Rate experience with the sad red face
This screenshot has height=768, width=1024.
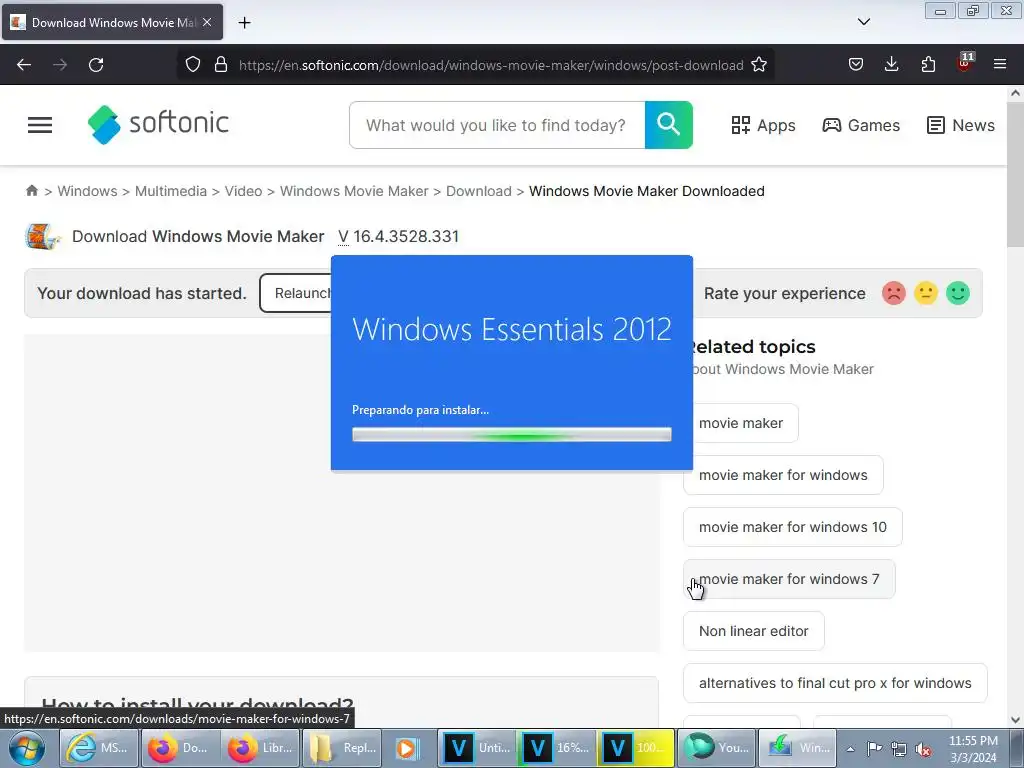click(x=893, y=293)
